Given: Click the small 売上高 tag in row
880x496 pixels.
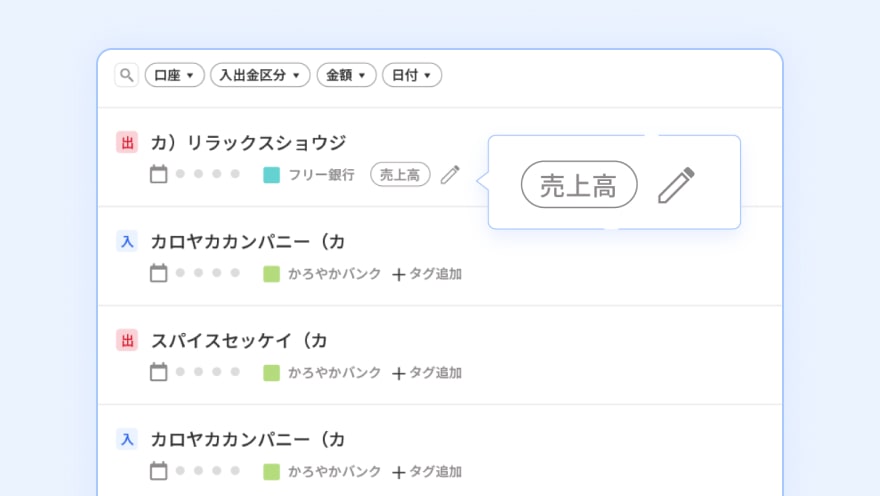Looking at the screenshot, I should 400,175.
